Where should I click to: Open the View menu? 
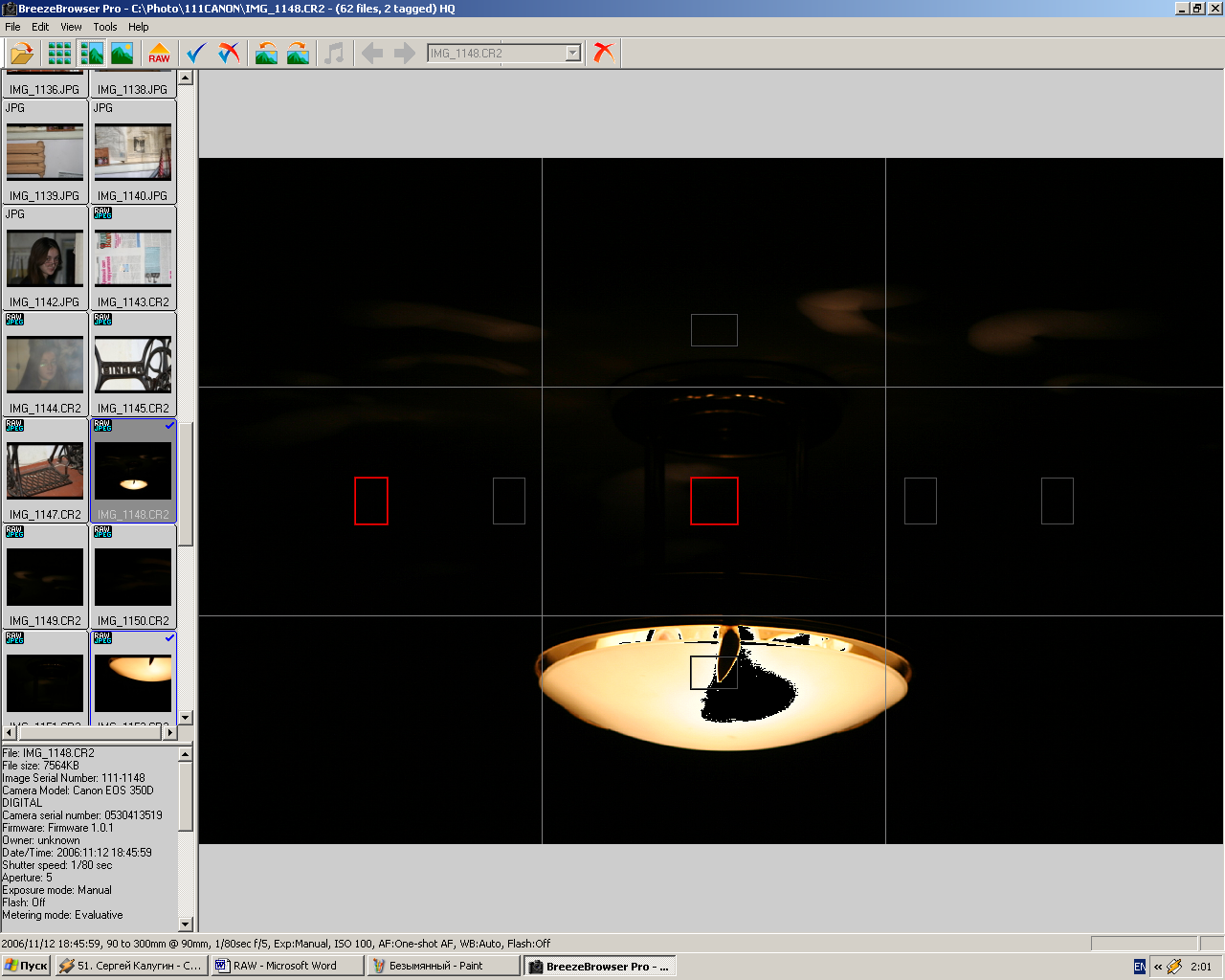click(71, 27)
